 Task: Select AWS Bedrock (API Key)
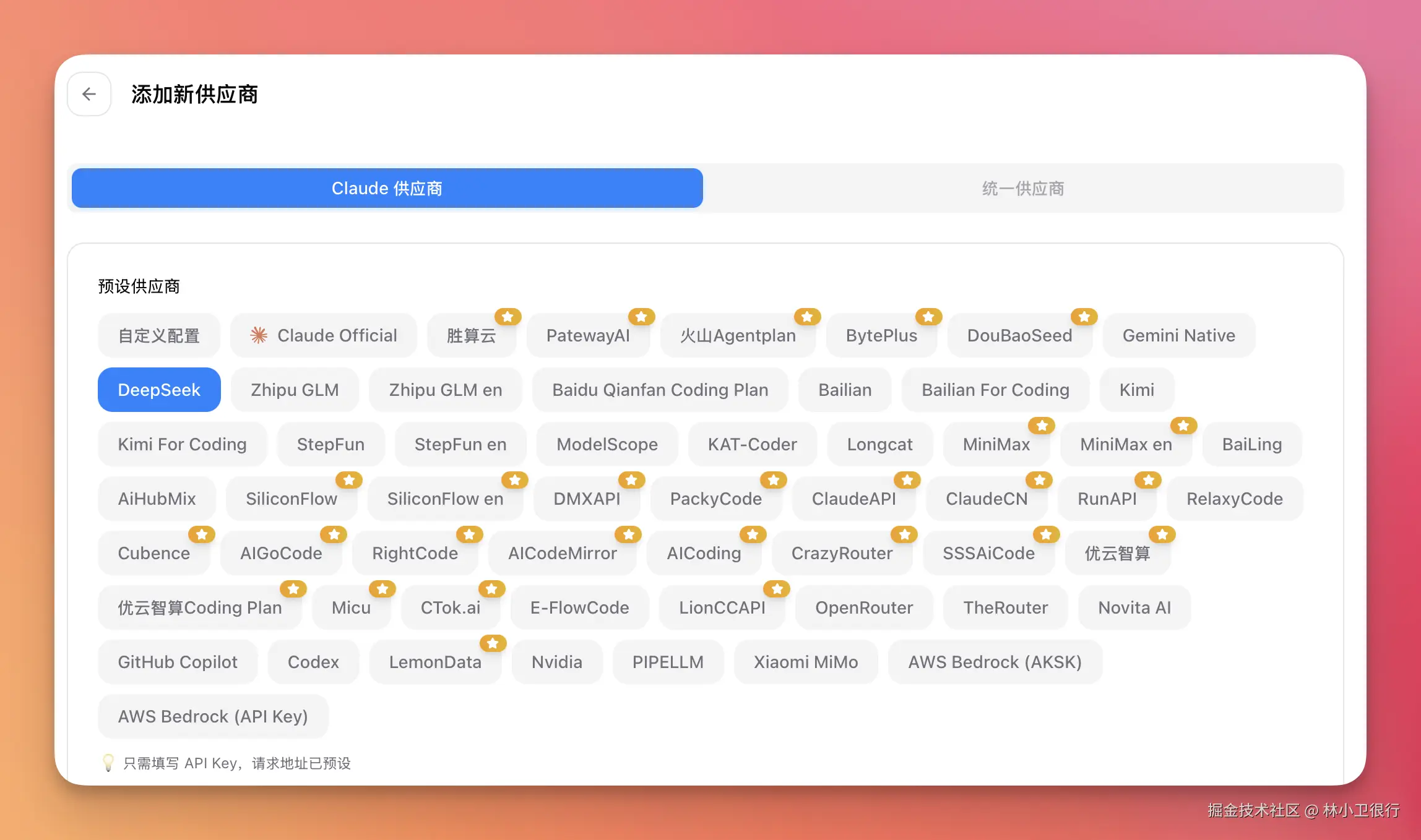click(x=213, y=716)
